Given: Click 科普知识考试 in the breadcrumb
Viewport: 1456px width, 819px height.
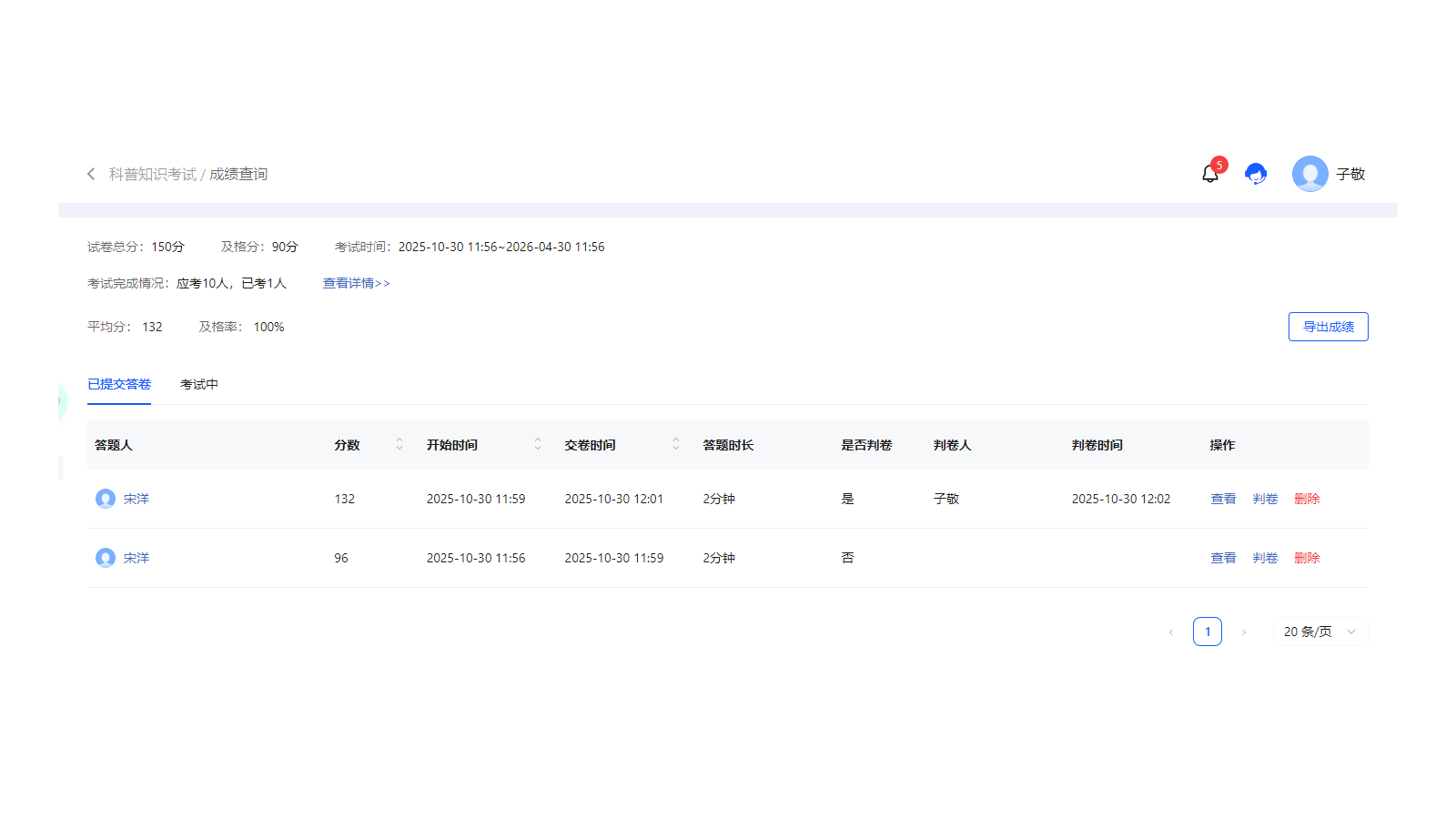Looking at the screenshot, I should click(151, 174).
